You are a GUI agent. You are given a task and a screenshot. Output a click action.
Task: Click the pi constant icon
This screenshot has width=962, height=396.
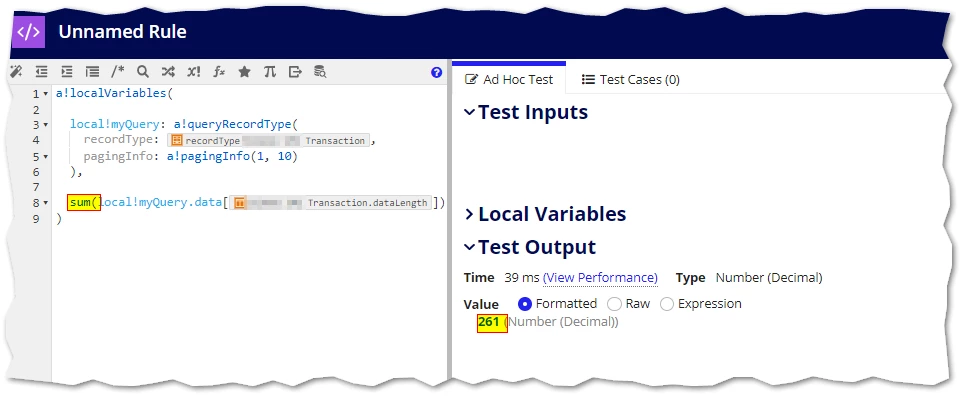(269, 72)
